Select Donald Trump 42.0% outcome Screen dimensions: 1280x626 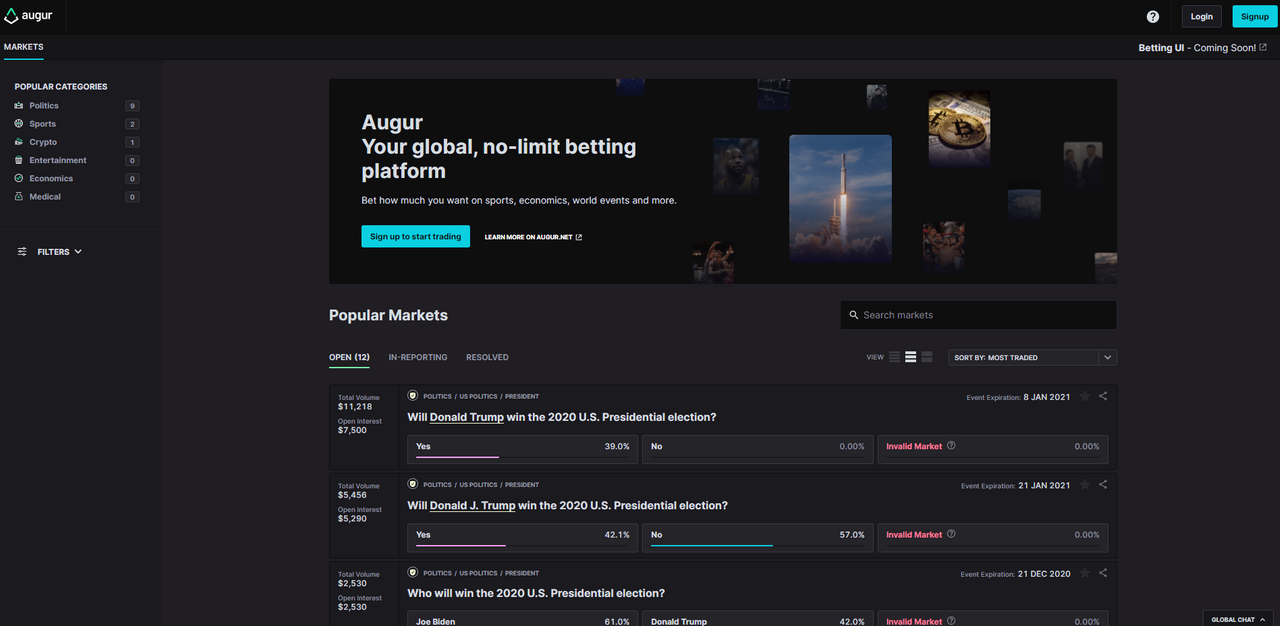[757, 619]
